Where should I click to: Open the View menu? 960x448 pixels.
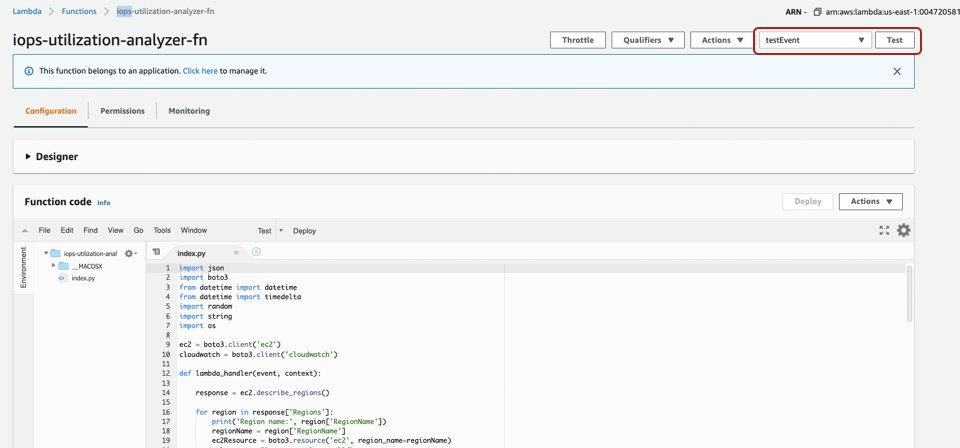coord(116,231)
